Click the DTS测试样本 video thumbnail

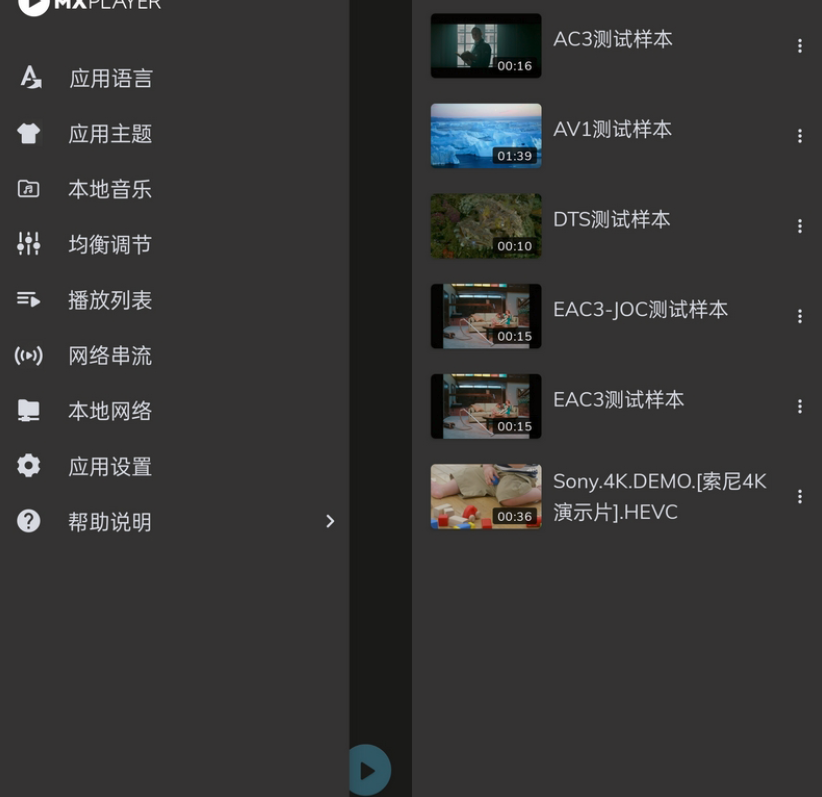click(x=486, y=226)
